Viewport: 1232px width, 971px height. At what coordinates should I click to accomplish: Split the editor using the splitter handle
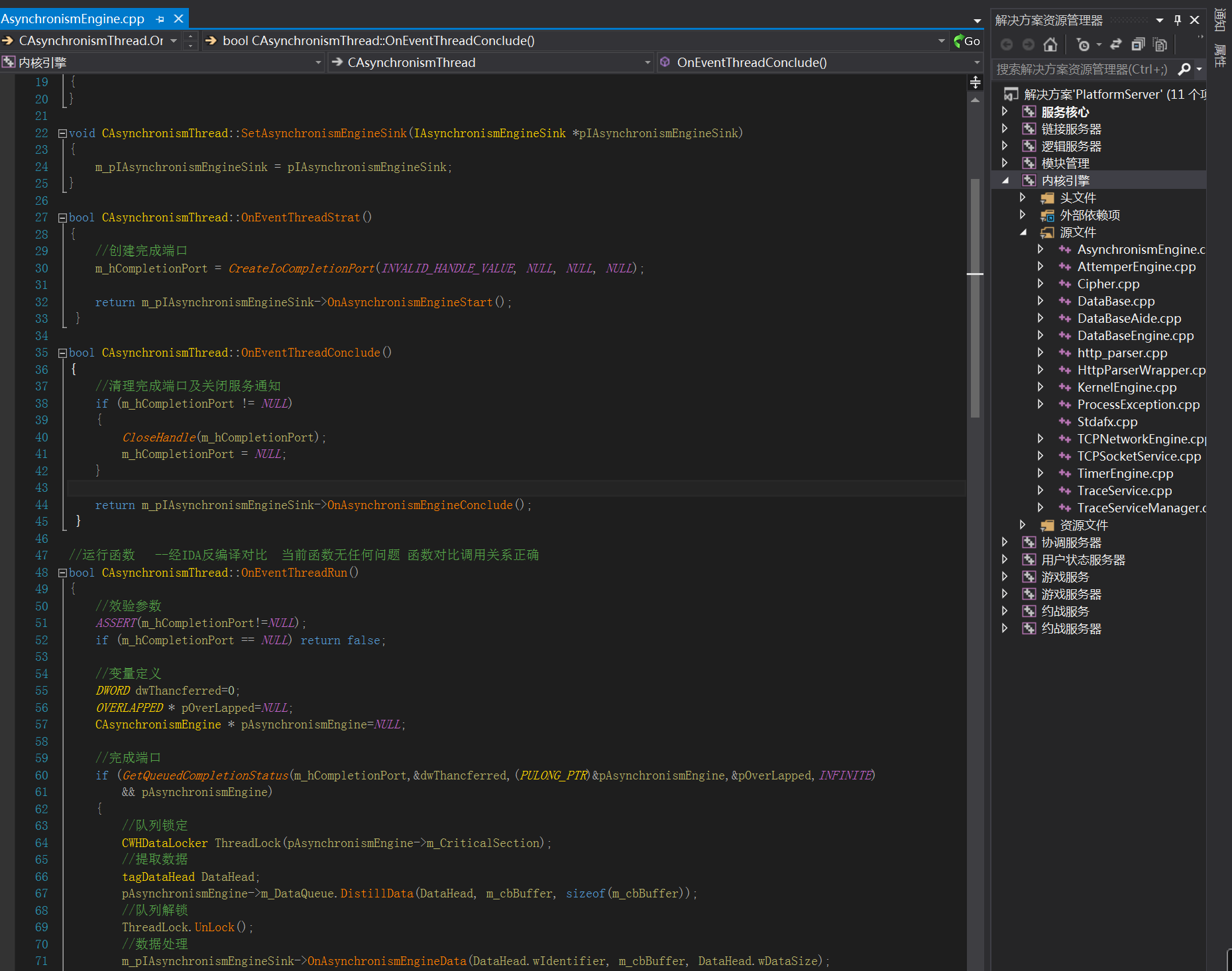[x=975, y=82]
